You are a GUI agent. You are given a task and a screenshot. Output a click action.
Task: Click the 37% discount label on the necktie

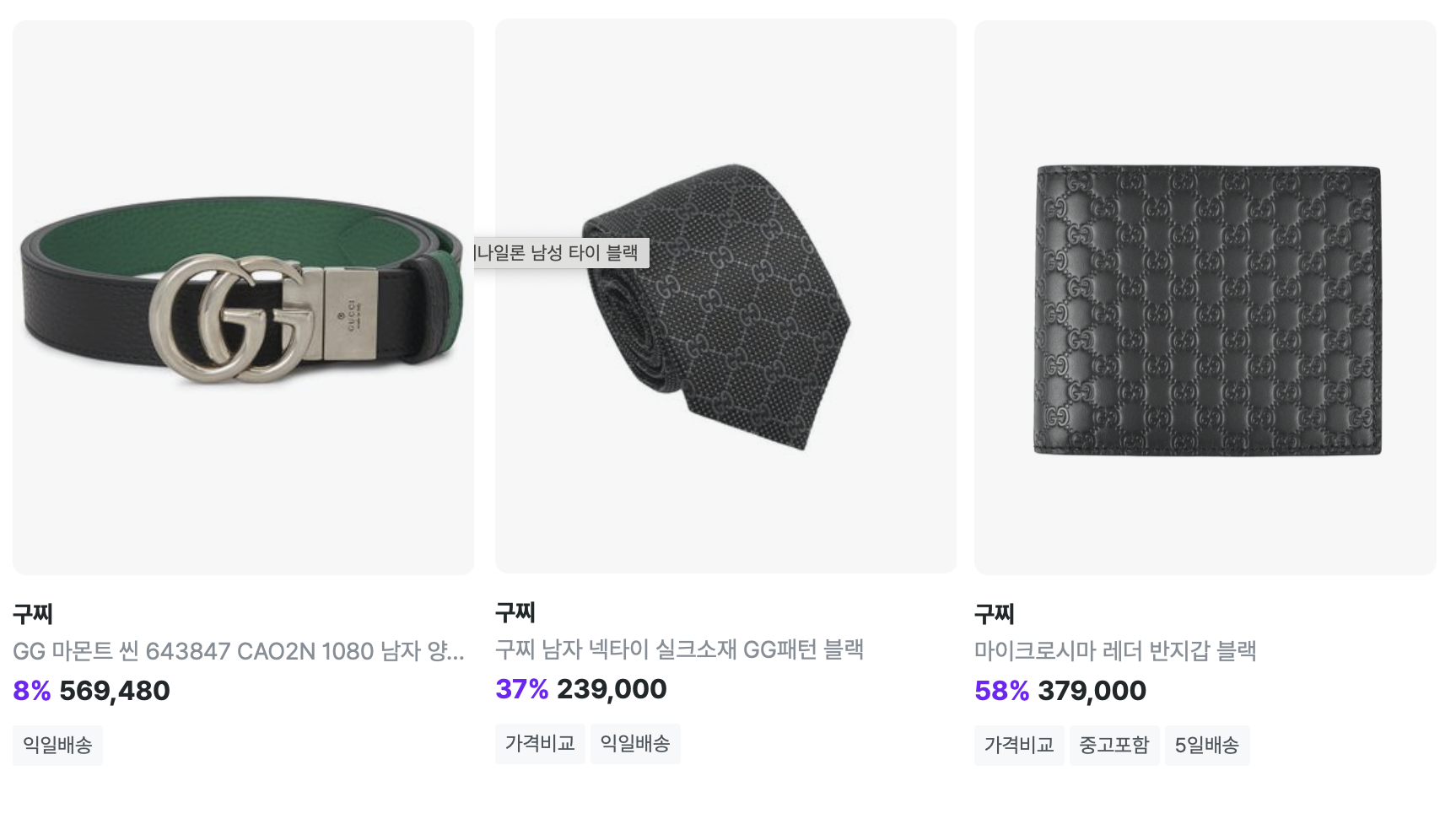pyautogui.click(x=521, y=689)
